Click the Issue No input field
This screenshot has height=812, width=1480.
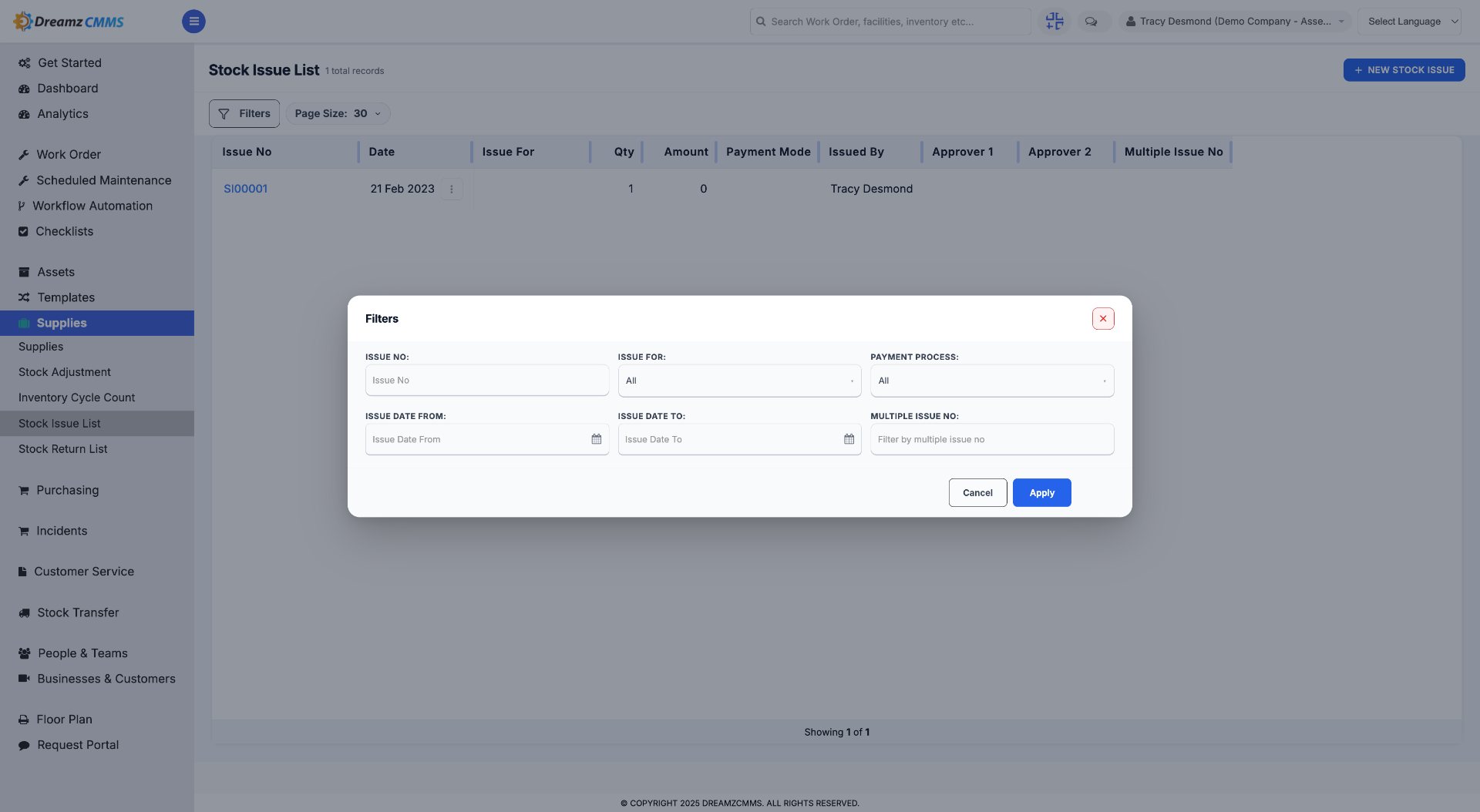point(486,381)
